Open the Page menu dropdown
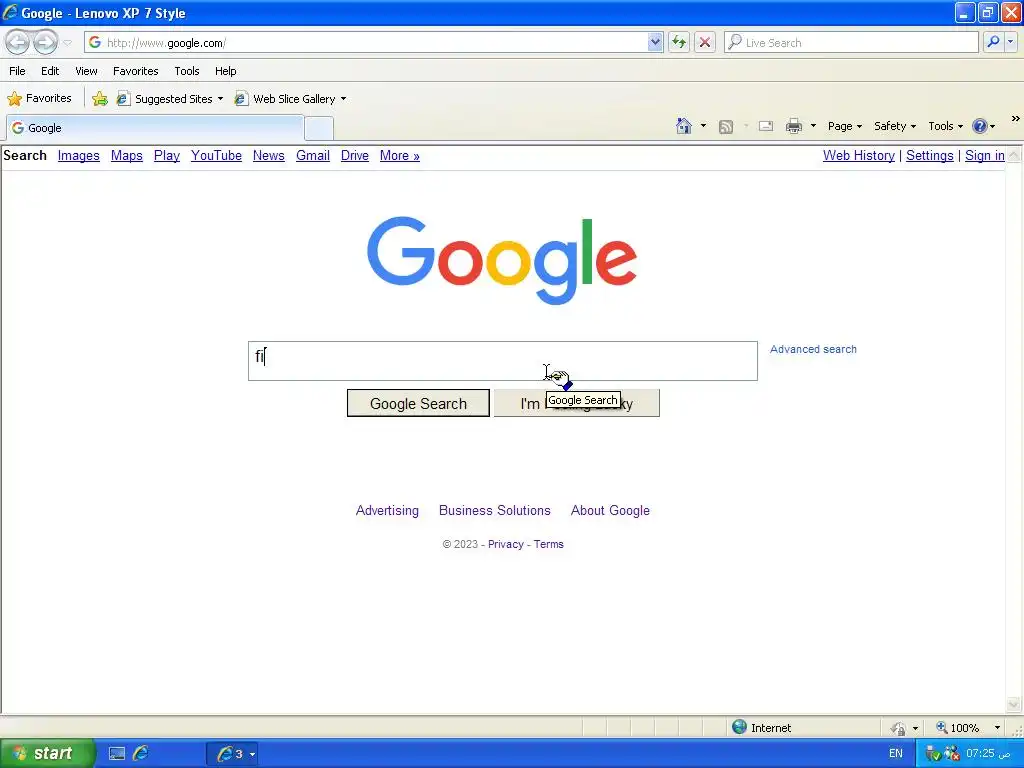The width and height of the screenshot is (1024, 768). click(x=844, y=126)
